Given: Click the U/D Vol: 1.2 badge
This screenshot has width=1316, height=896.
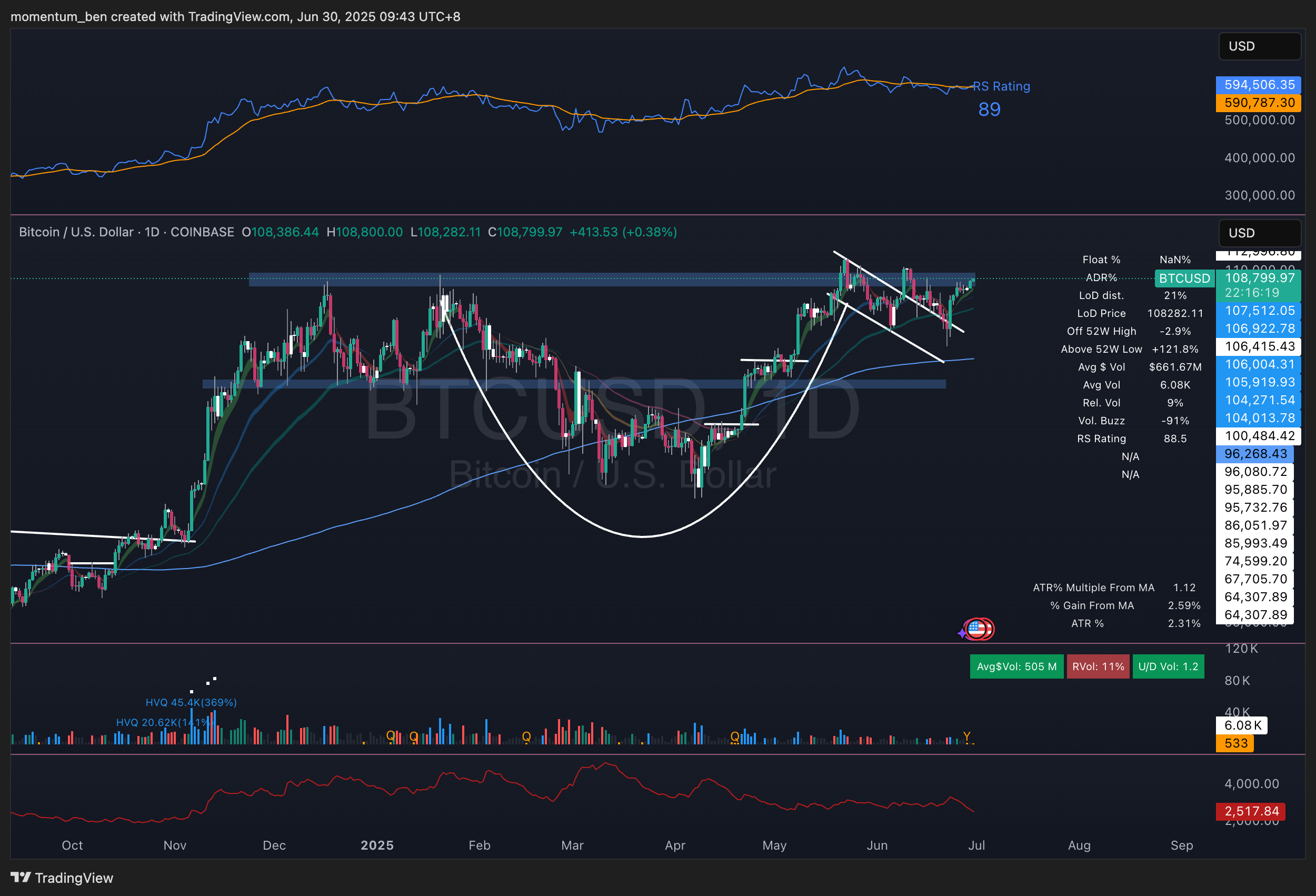Looking at the screenshot, I should pyautogui.click(x=1168, y=666).
